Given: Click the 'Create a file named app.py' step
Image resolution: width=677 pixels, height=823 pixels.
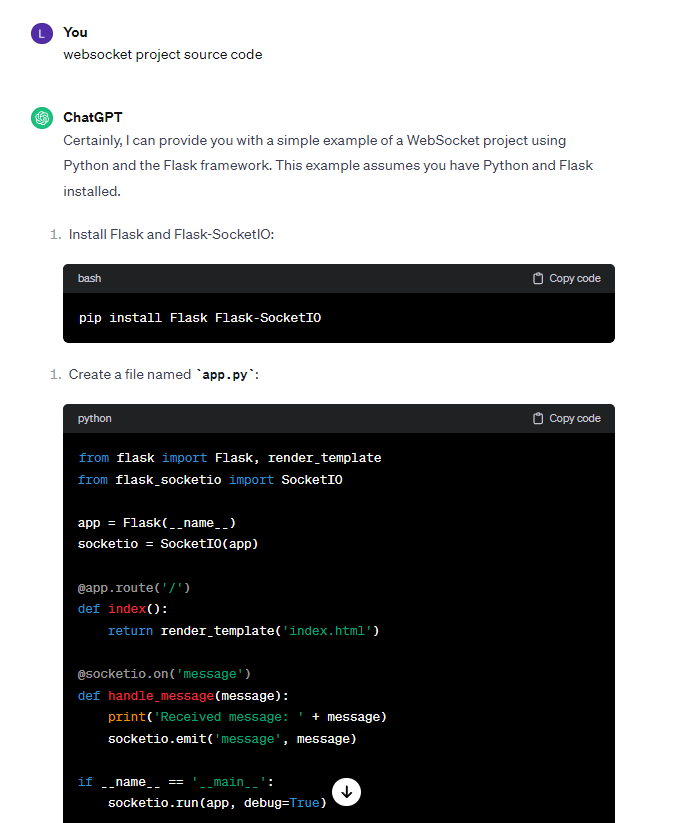Looking at the screenshot, I should [164, 374].
